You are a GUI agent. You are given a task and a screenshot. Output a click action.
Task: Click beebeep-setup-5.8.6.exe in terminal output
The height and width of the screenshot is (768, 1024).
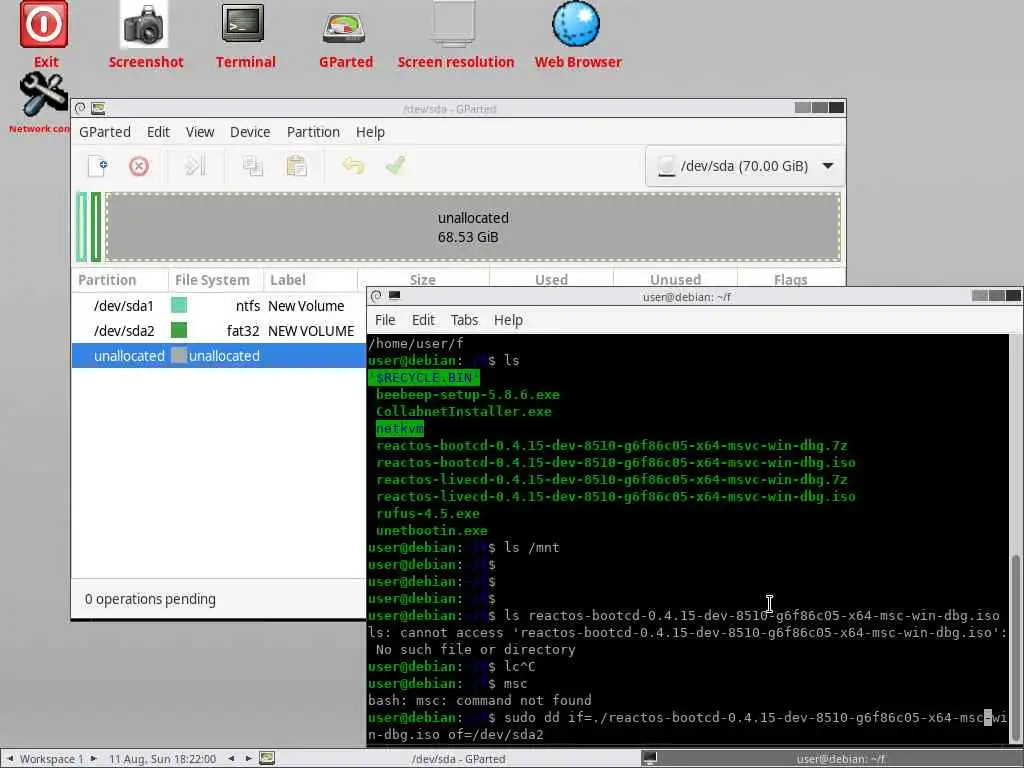468,394
